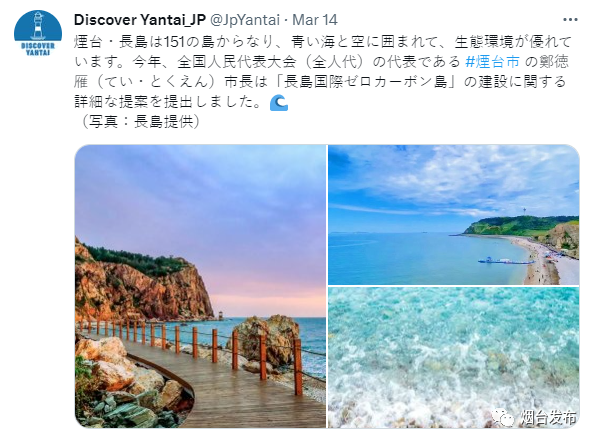Open the tweet via the Mar 14 date
Viewport: 595px width, 443px height.
click(x=315, y=20)
